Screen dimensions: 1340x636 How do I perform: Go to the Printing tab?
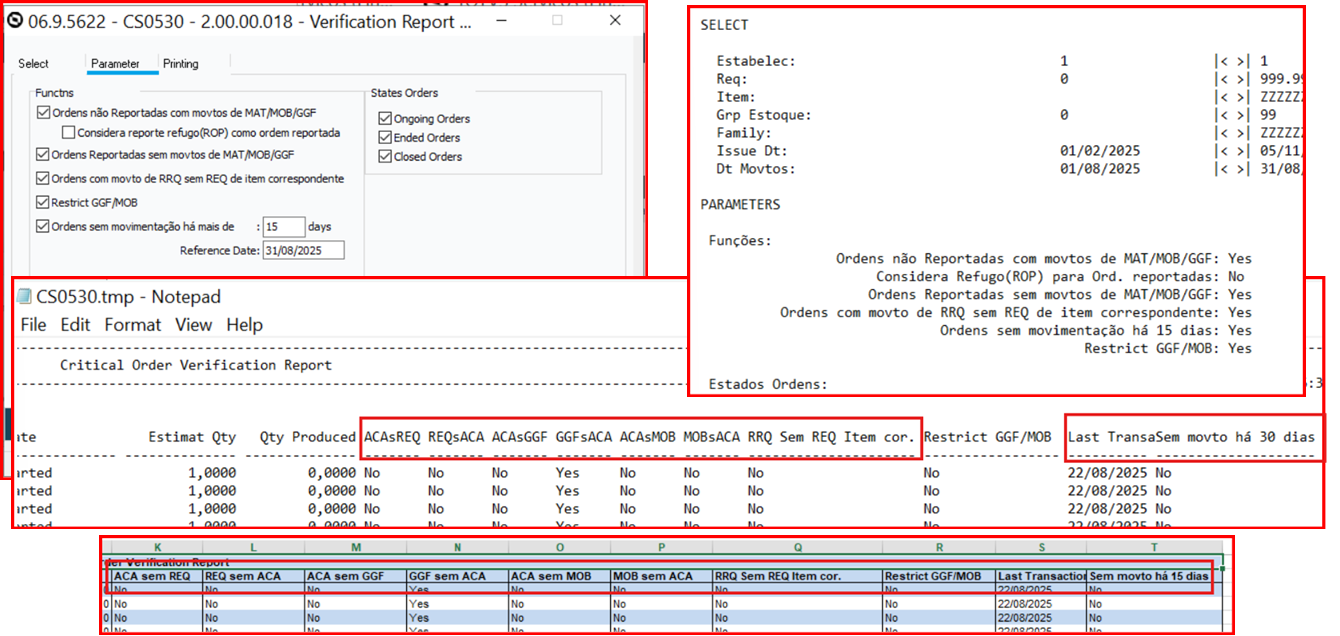point(181,64)
